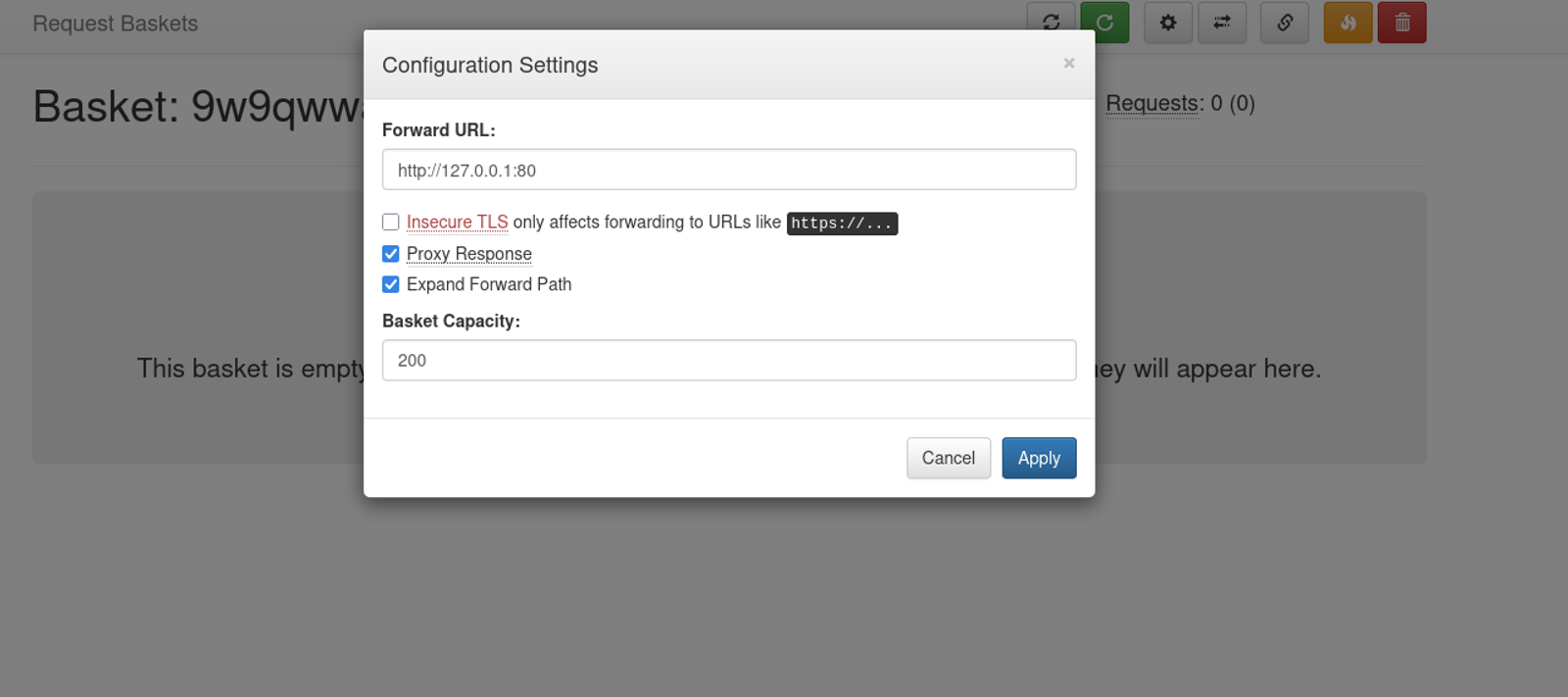Click the red trash destroy-basket button
Screen dimensions: 1568x697
click(1402, 23)
